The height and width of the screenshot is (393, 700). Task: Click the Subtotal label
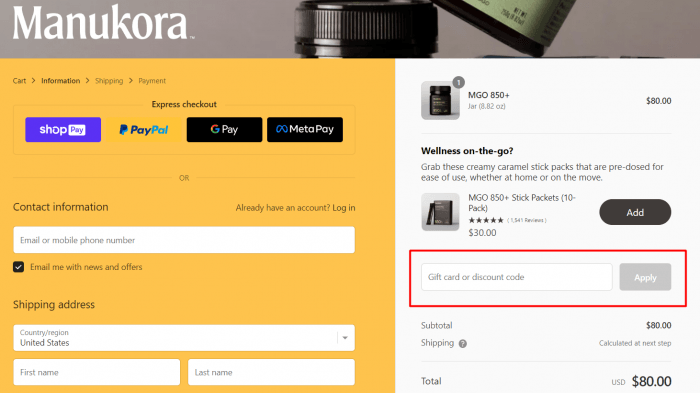pyautogui.click(x=437, y=326)
